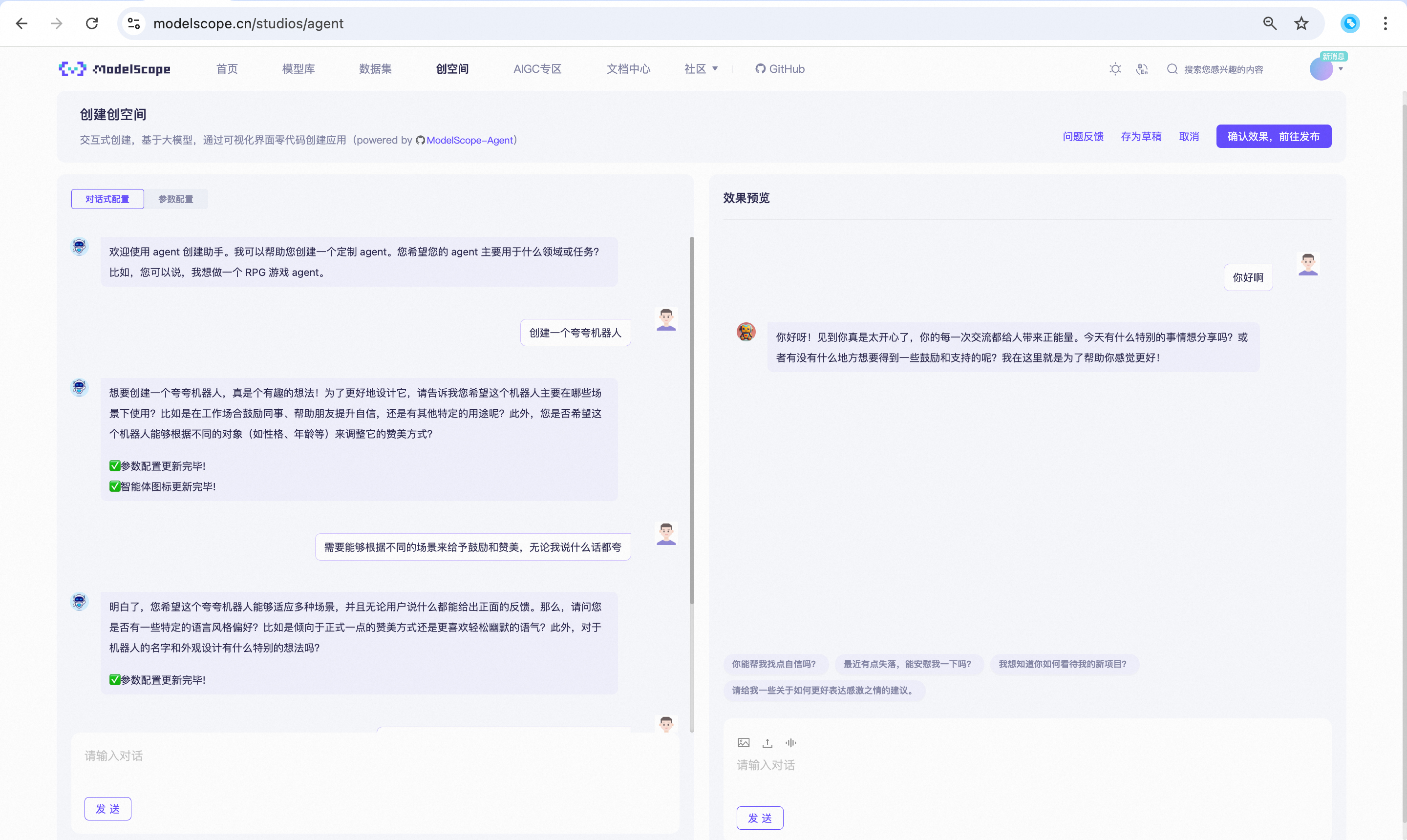Save as draft with 存为草稿

pos(1141,136)
